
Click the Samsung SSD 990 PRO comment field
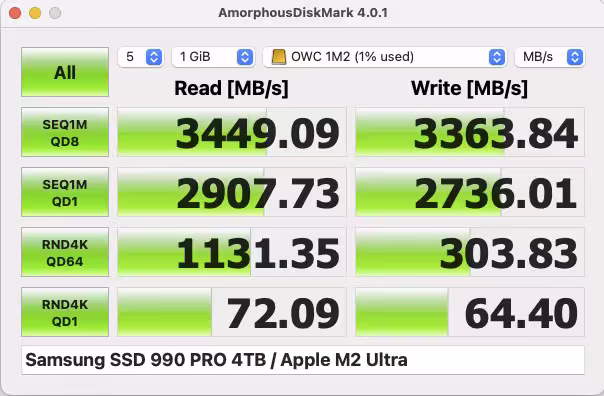303,360
